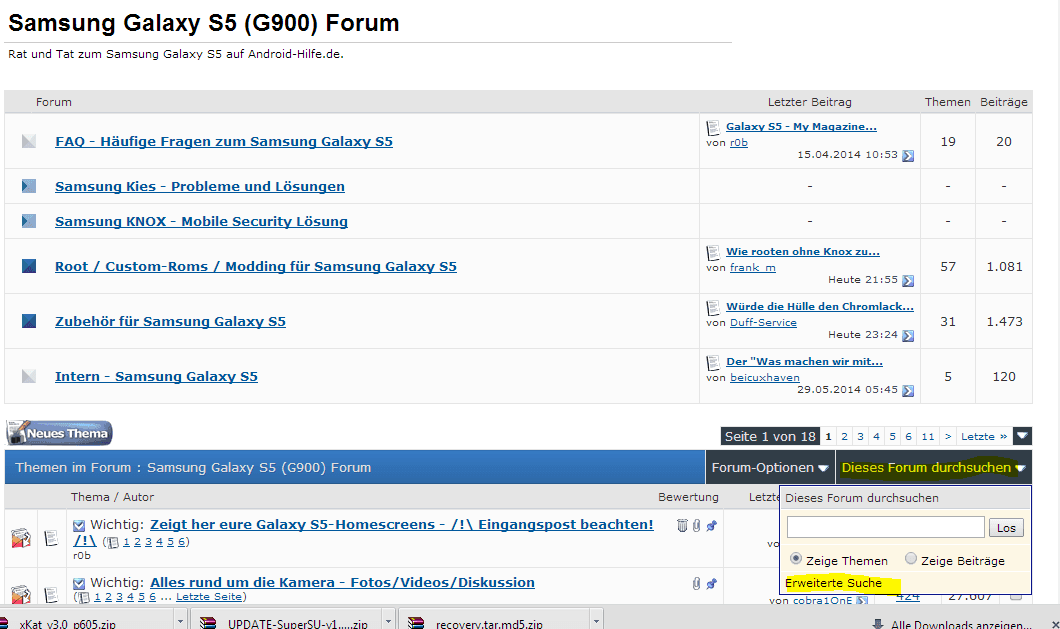Open Samsung Kies - Probleme und Lösungen forum

click(200, 186)
